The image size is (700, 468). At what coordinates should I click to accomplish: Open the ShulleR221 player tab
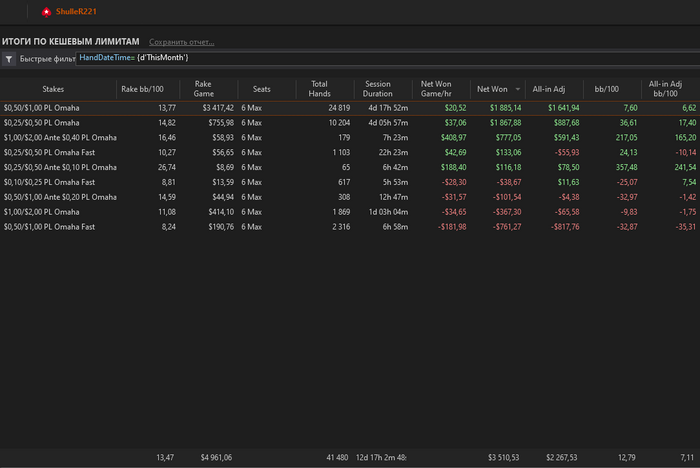tap(75, 12)
